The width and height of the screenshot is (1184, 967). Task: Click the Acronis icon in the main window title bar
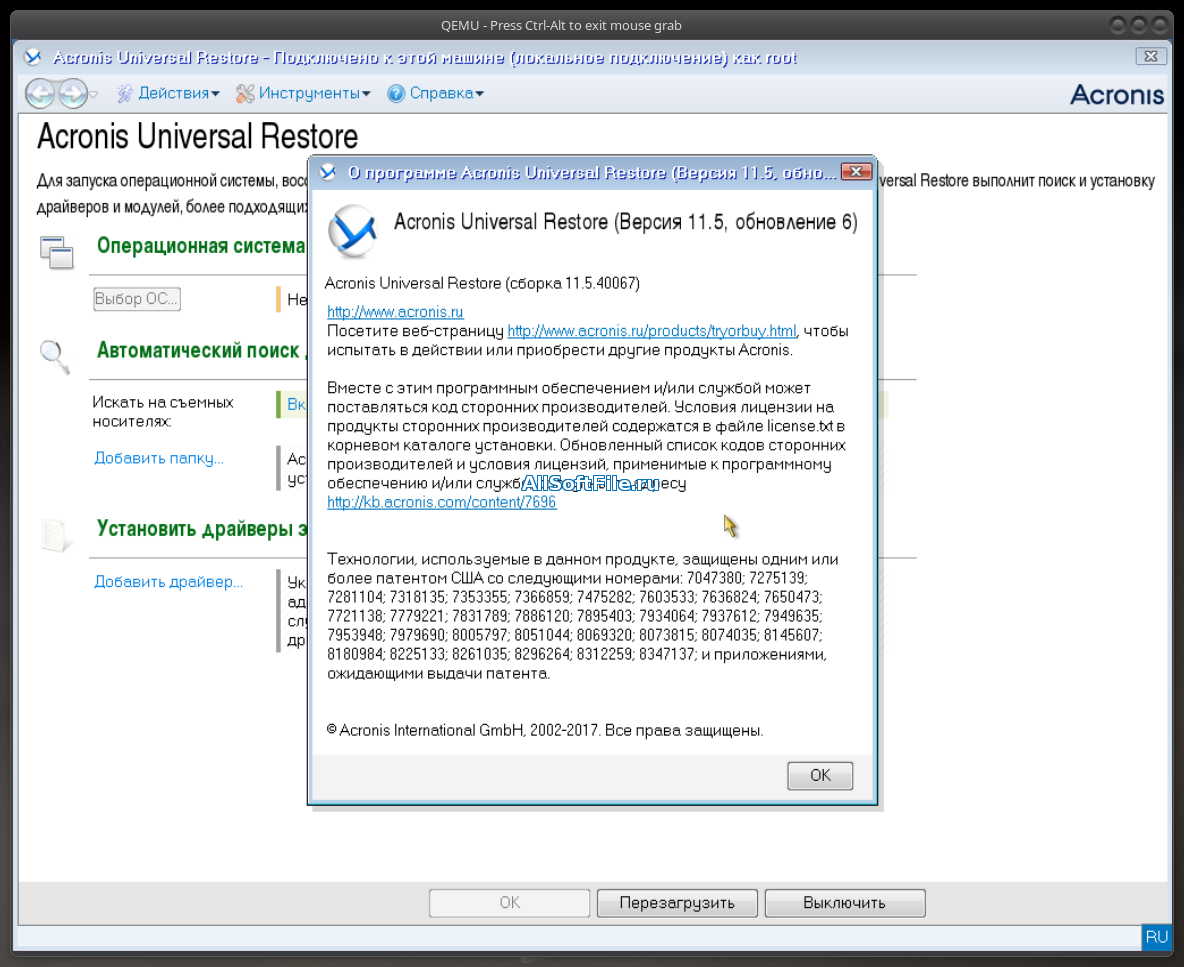click(x=32, y=57)
